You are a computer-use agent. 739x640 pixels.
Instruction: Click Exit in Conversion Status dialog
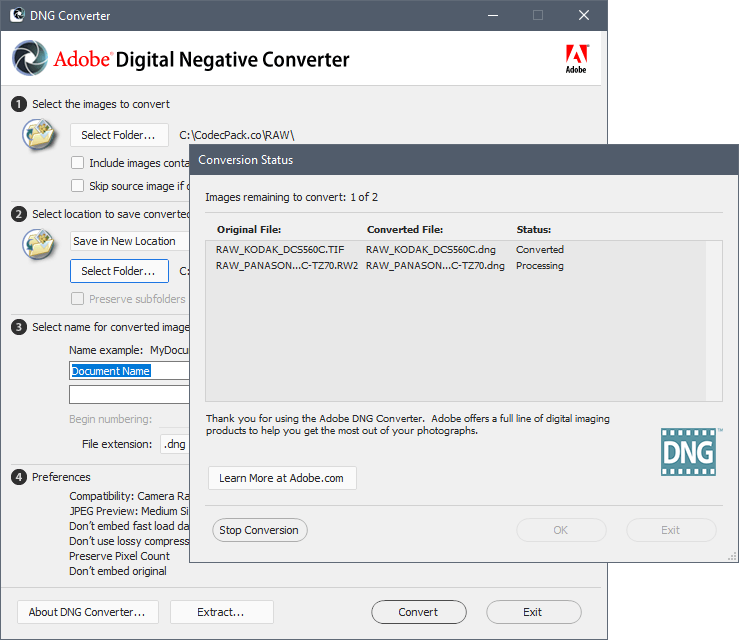click(671, 530)
